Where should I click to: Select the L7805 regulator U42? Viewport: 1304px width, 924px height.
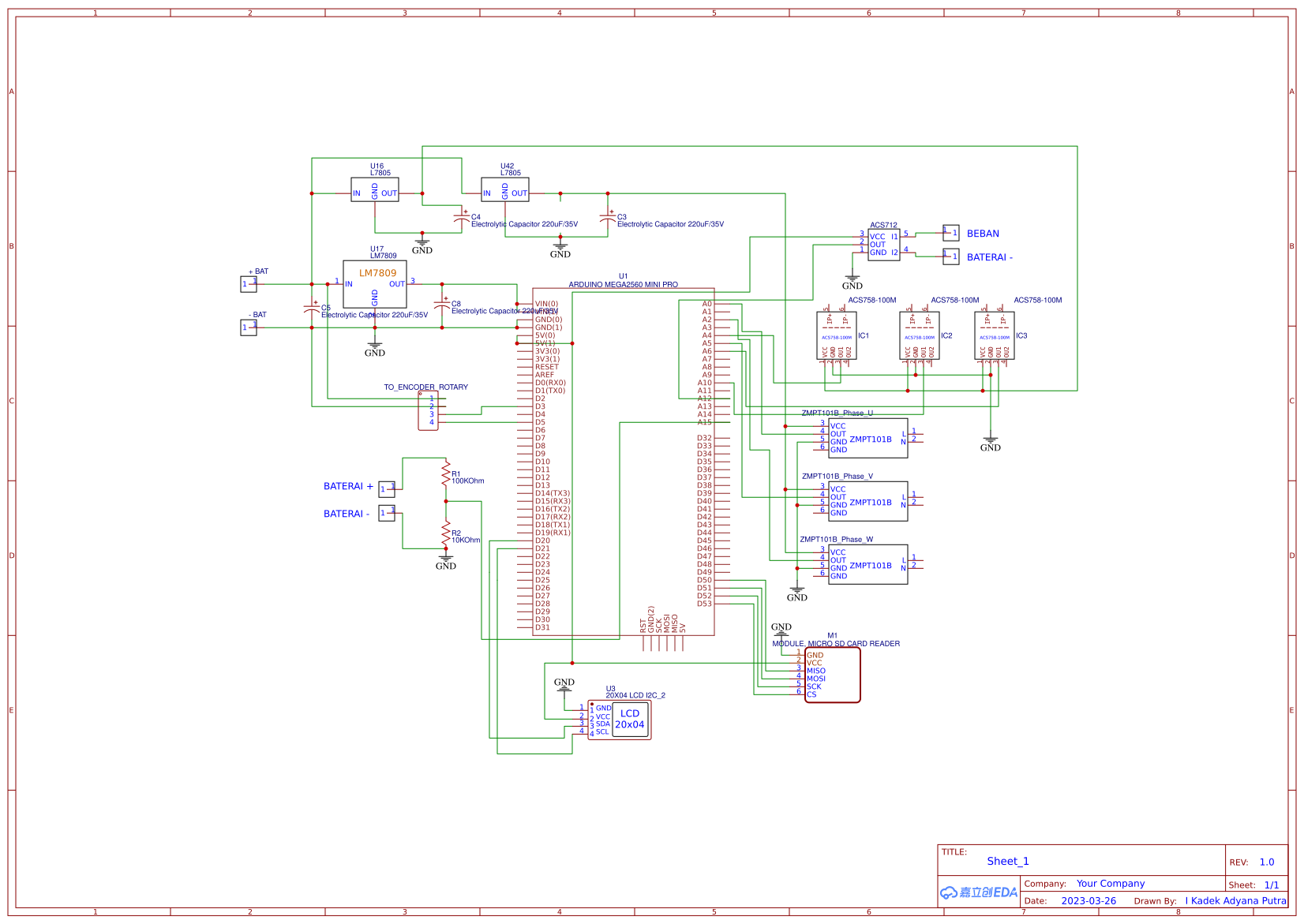pos(505,190)
